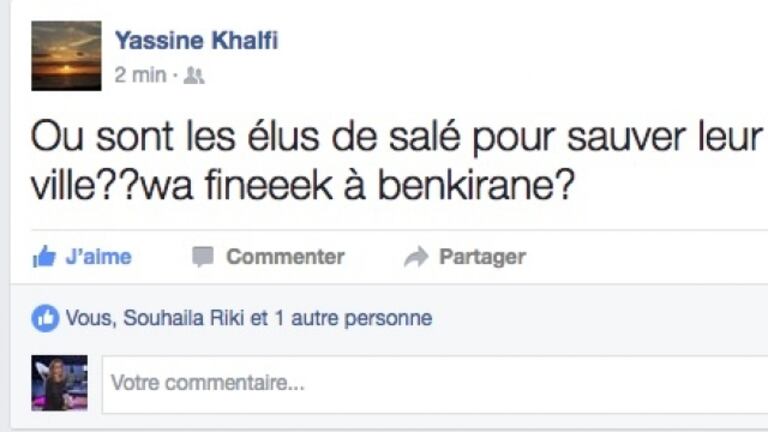Open the post's "2 min" timestamp
Screen dimensions: 768x432
(140, 75)
